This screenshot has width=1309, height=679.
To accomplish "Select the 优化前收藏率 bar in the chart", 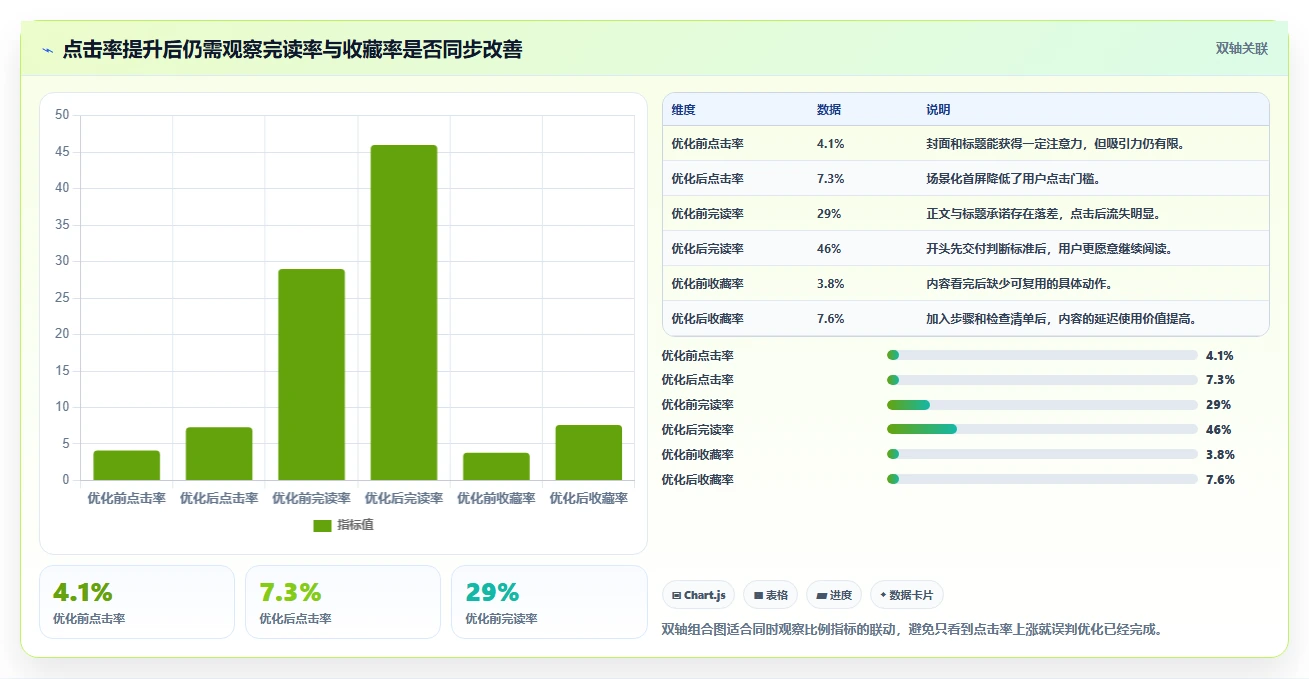I will click(x=496, y=467).
